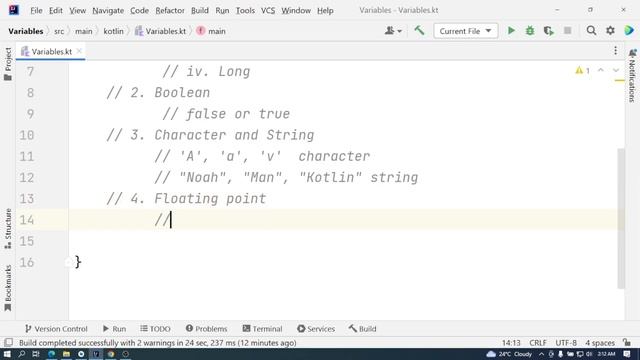Open code with me user icon

coord(393,31)
